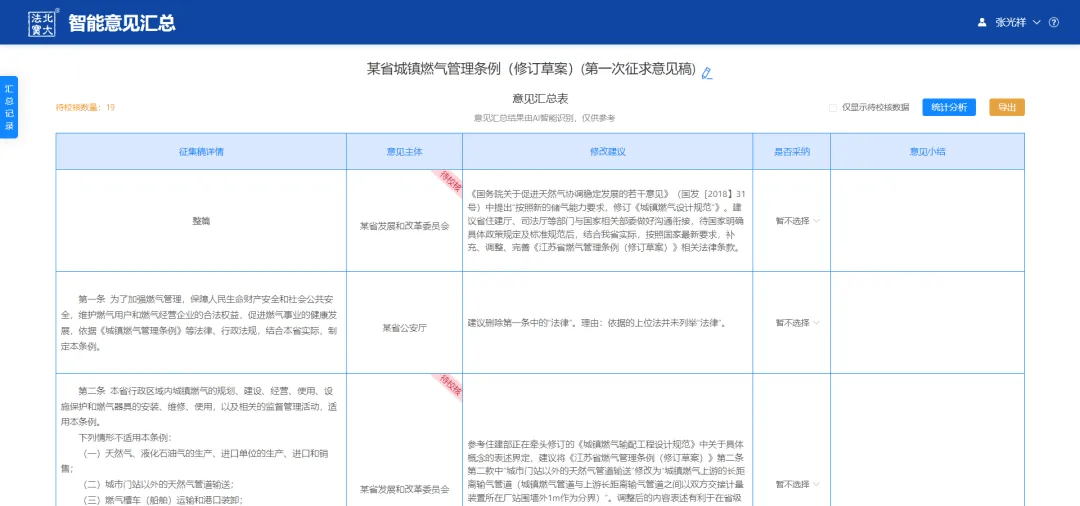The height and width of the screenshot is (506, 1080).
Task: Click the 意见小结 cell for 某省公安厅 row
Action: point(927,323)
